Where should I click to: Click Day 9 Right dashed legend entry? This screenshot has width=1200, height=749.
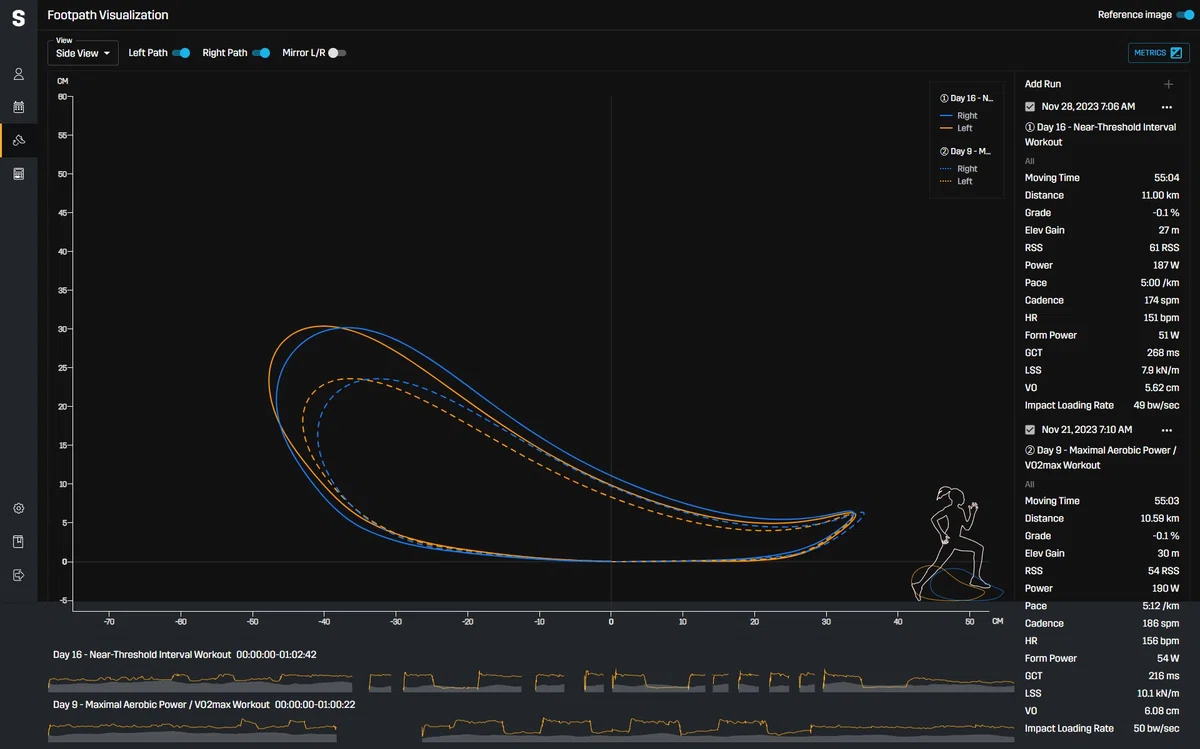point(959,169)
